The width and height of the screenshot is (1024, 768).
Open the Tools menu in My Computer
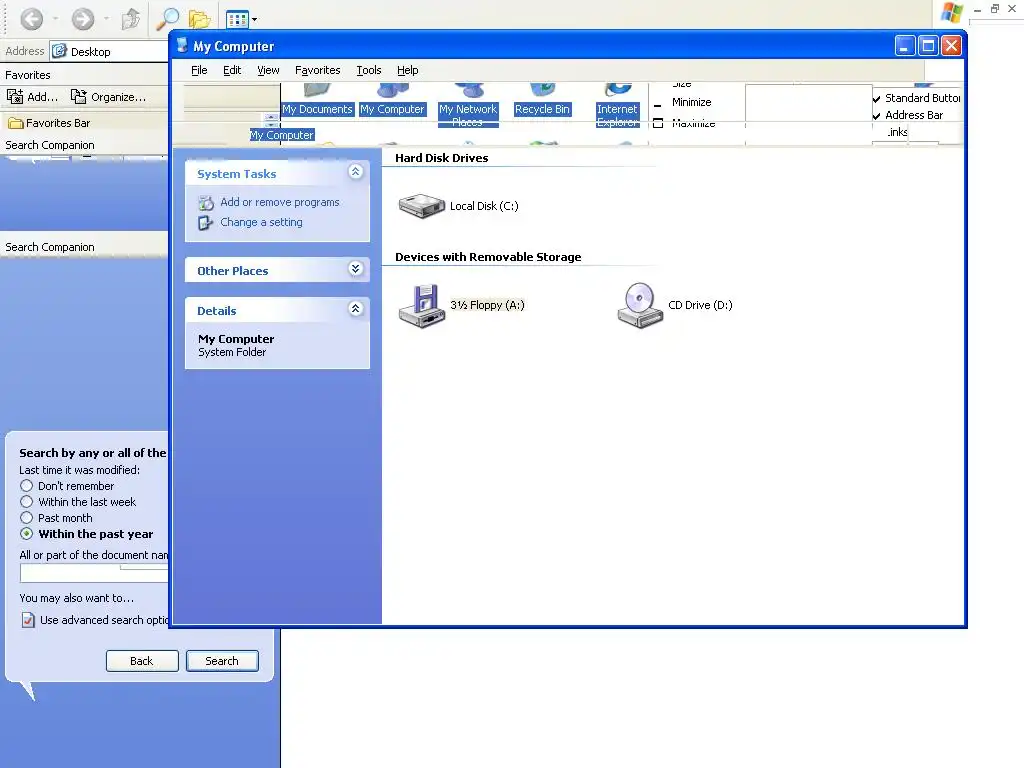368,70
